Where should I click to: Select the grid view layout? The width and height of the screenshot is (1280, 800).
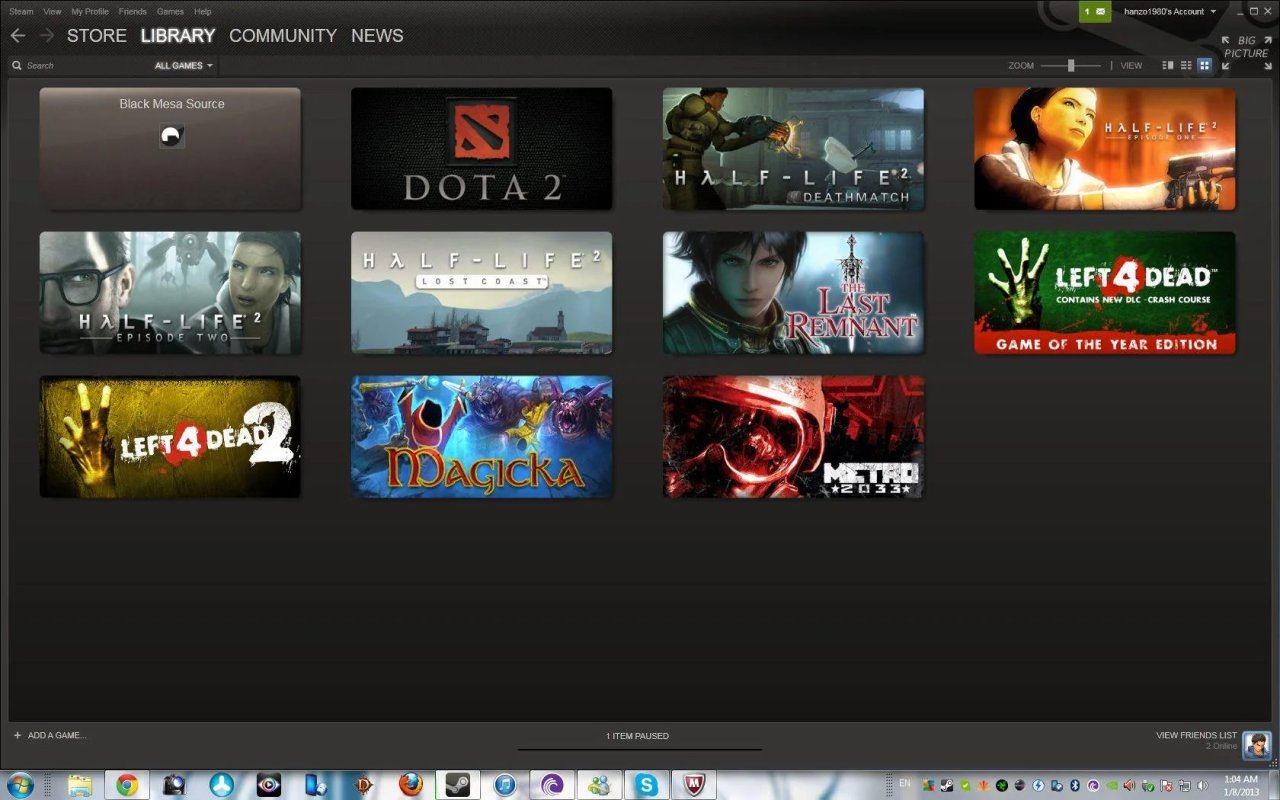[x=1204, y=65]
